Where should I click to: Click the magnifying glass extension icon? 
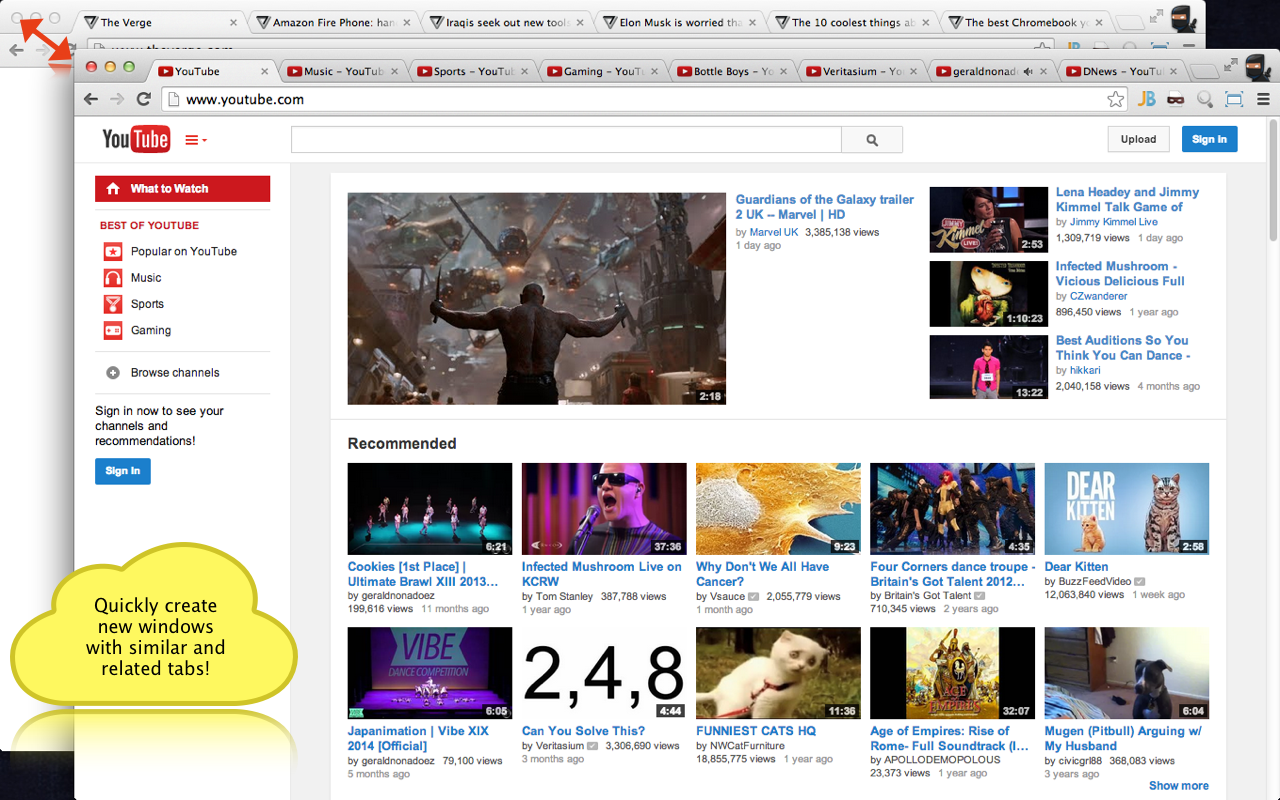point(1205,99)
